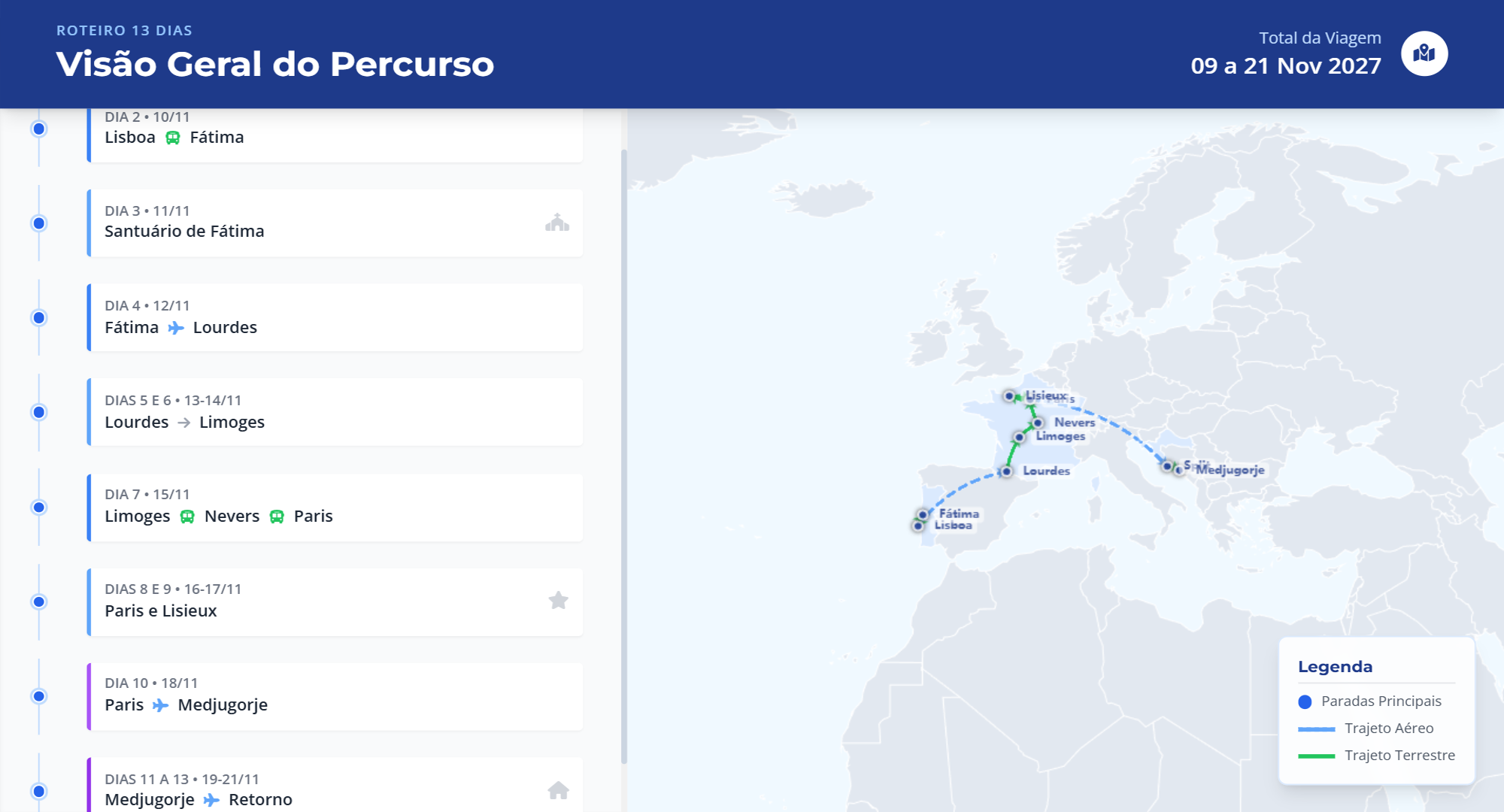Click the plane icon between Fátima and Lourdes
This screenshot has height=812, width=1504.
tap(176, 328)
